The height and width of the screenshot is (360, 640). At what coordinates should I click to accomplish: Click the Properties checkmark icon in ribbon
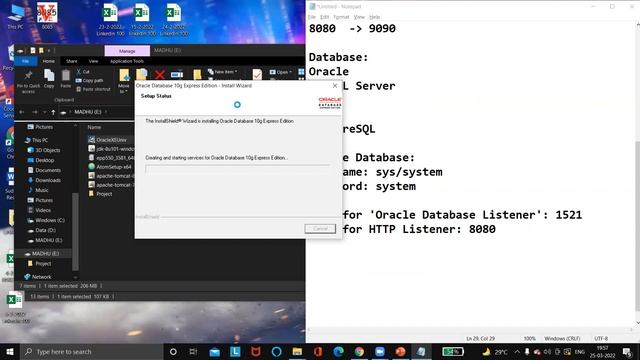coord(257,74)
